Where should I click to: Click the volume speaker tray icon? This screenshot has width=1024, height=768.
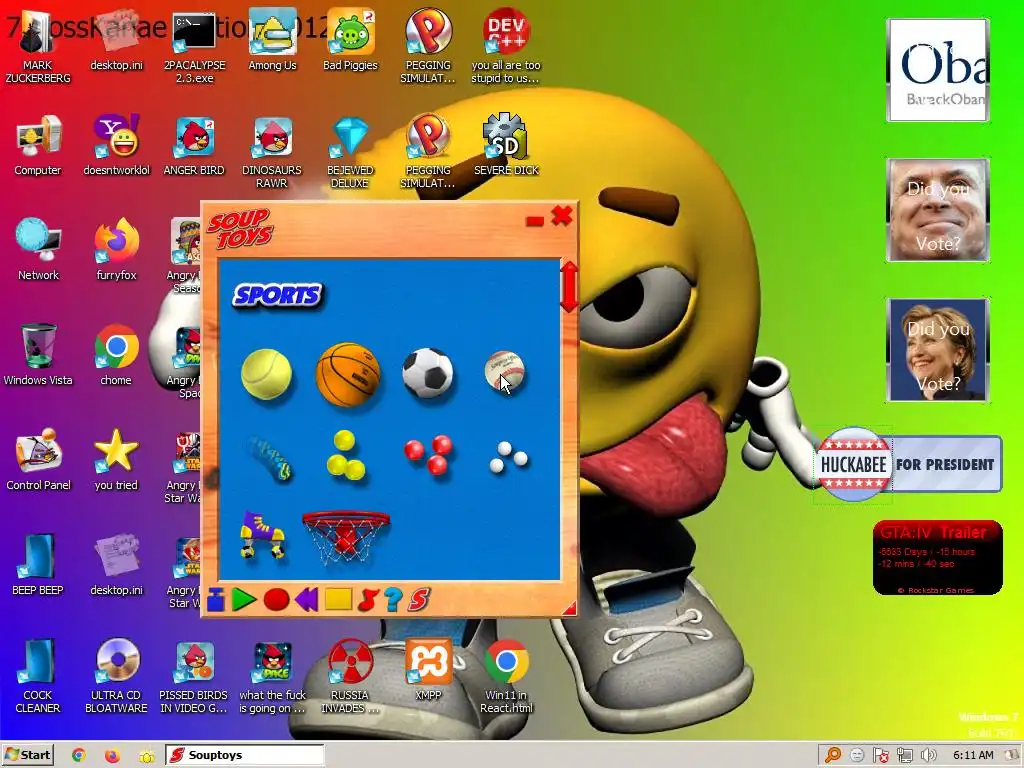[x=929, y=756]
